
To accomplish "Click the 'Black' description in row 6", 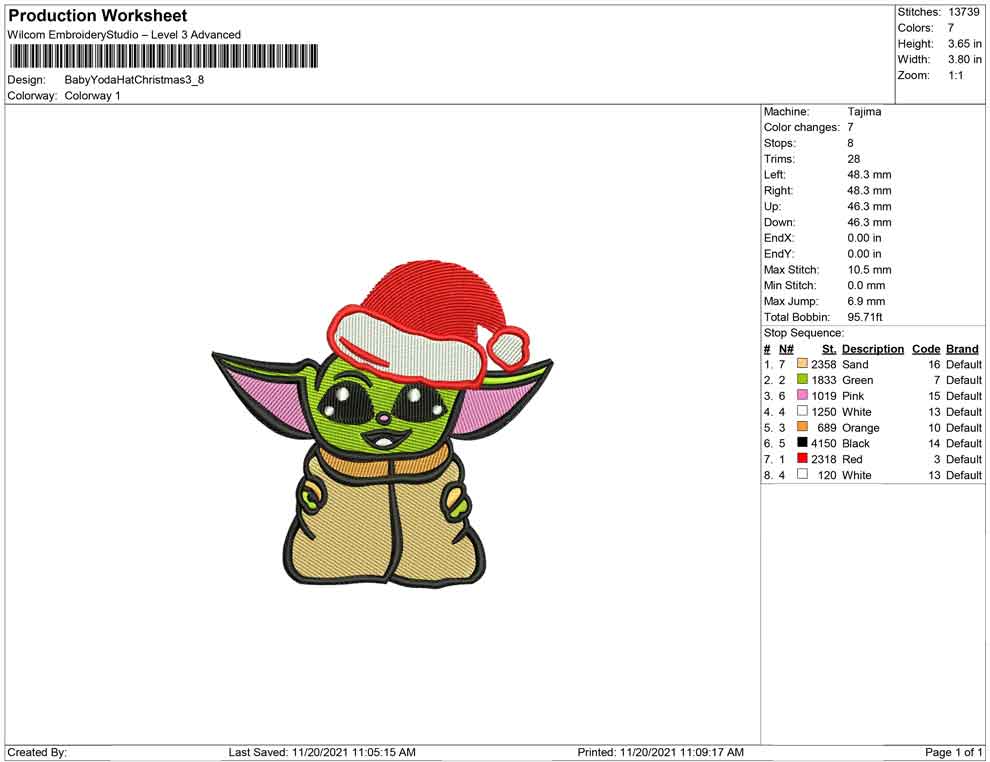I will click(856, 443).
